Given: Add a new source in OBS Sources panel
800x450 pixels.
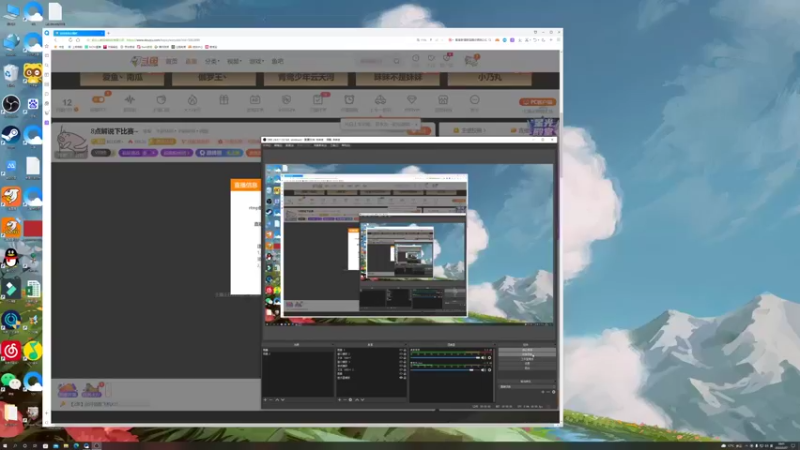Looking at the screenshot, I should (x=339, y=399).
